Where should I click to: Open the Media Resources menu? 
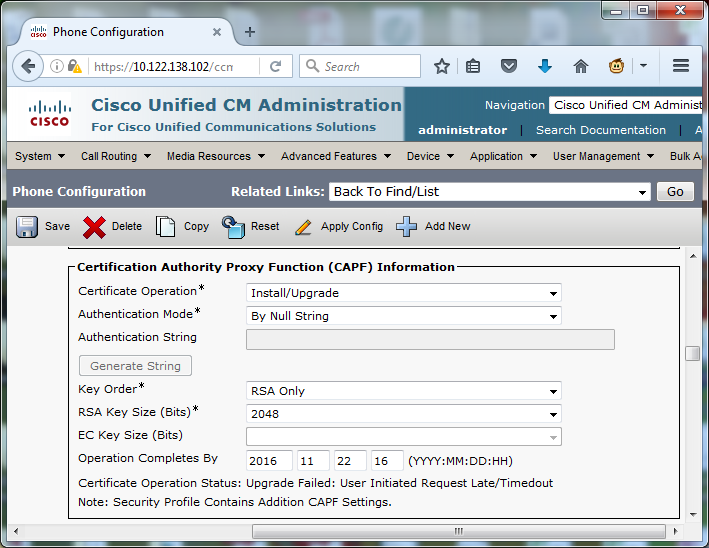pos(216,156)
